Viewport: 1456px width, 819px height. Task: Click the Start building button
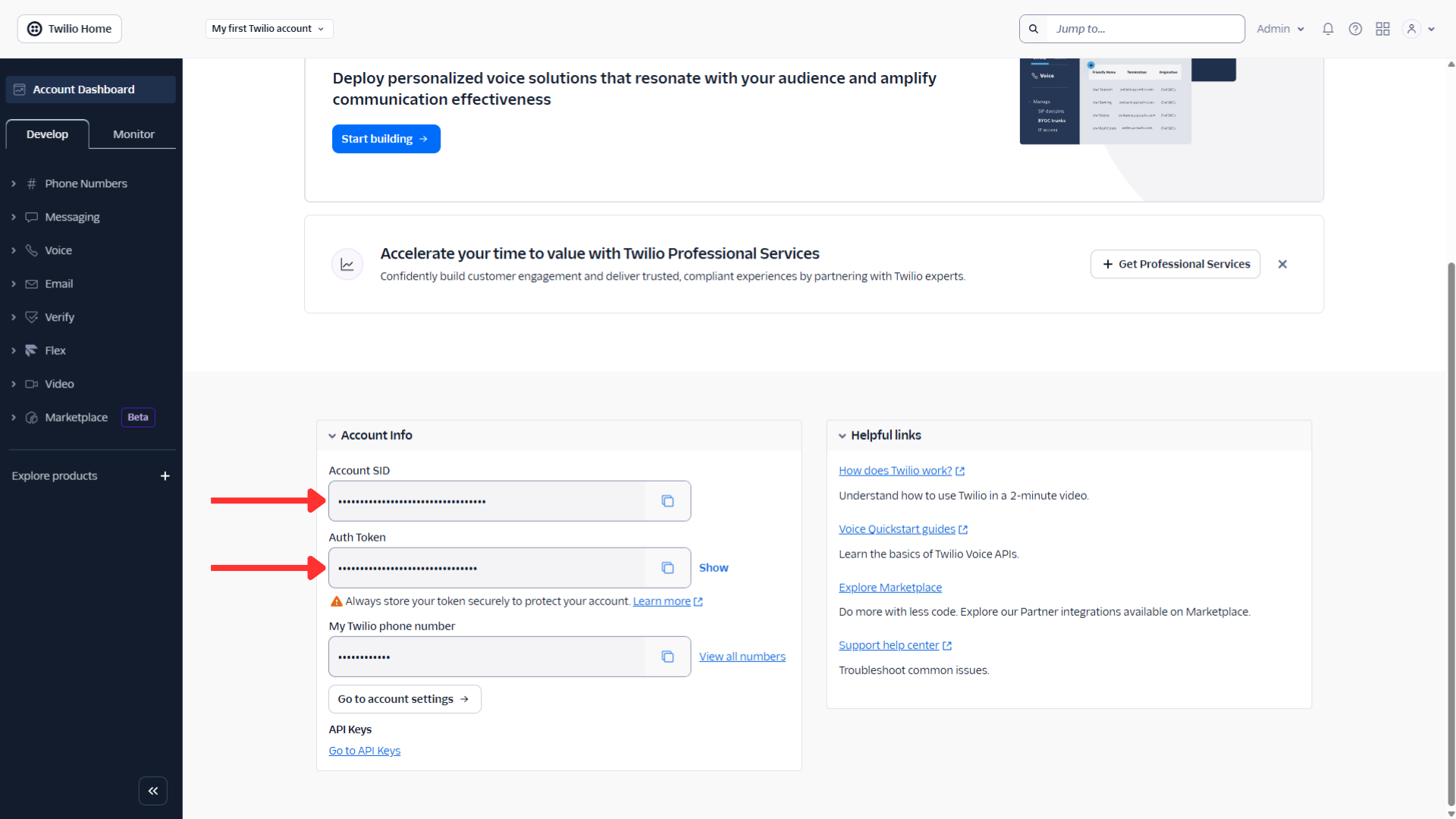coord(386,139)
